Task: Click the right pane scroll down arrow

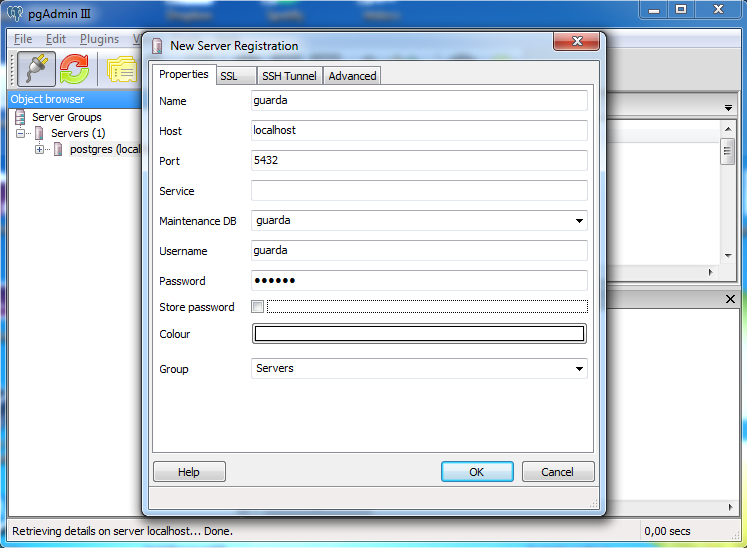Action: (x=727, y=256)
